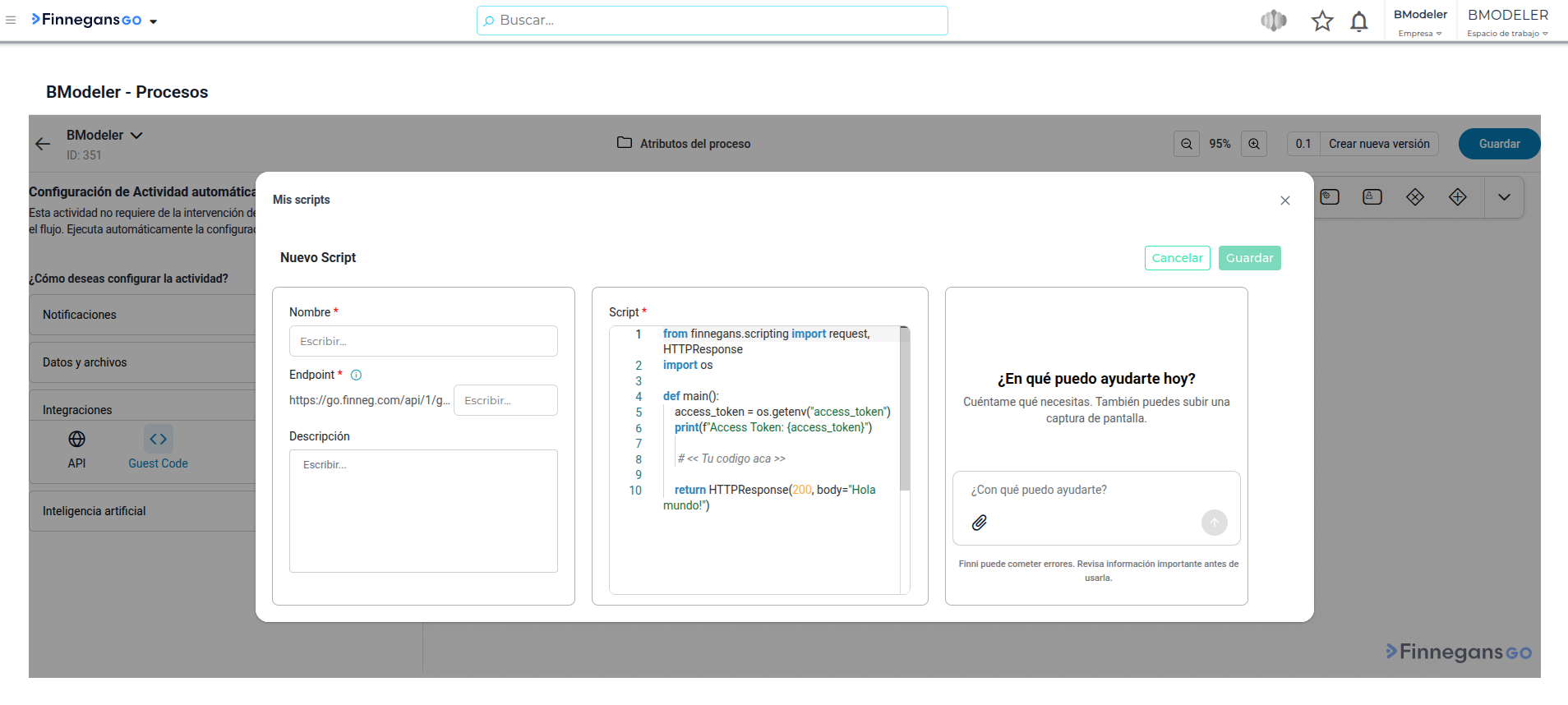Viewport: 1568px width, 705px height.
Task: Open the BModeler Empresa selector
Action: pos(1420,21)
